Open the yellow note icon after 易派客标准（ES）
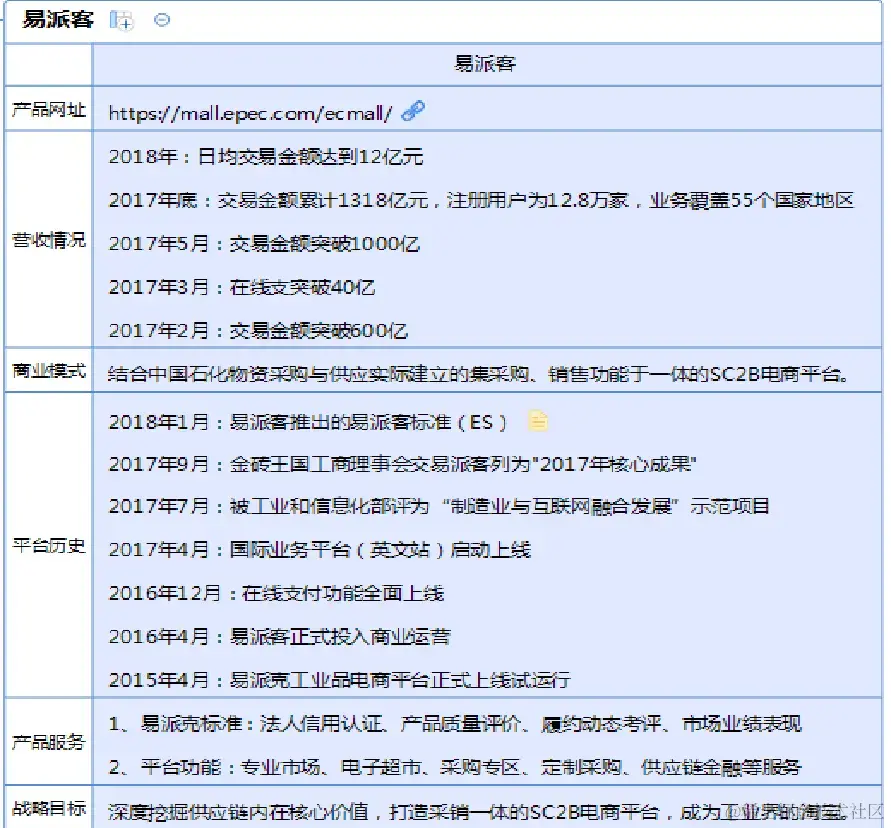The width and height of the screenshot is (891, 828). tap(538, 421)
